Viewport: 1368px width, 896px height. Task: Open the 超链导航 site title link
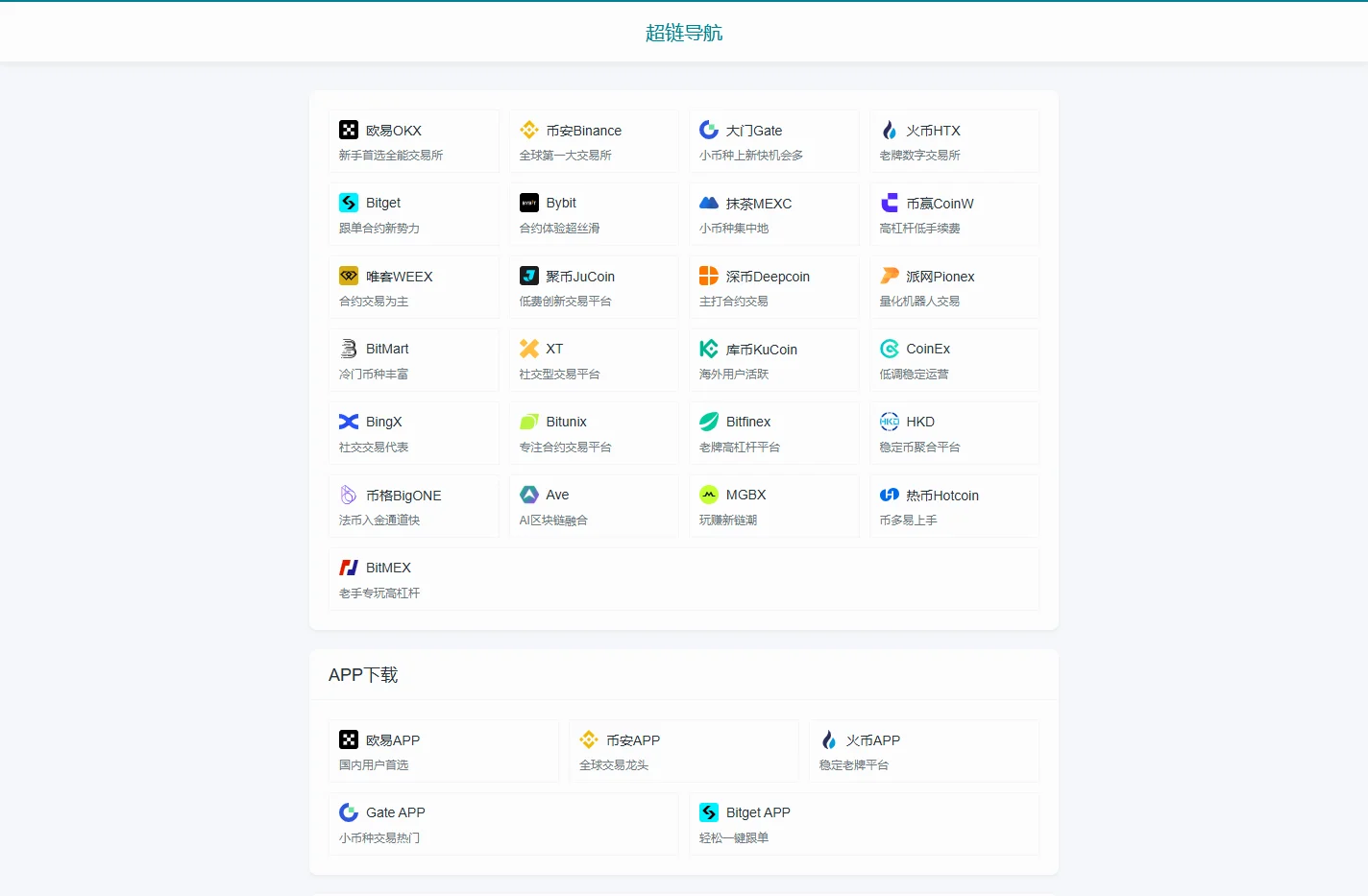tap(684, 33)
